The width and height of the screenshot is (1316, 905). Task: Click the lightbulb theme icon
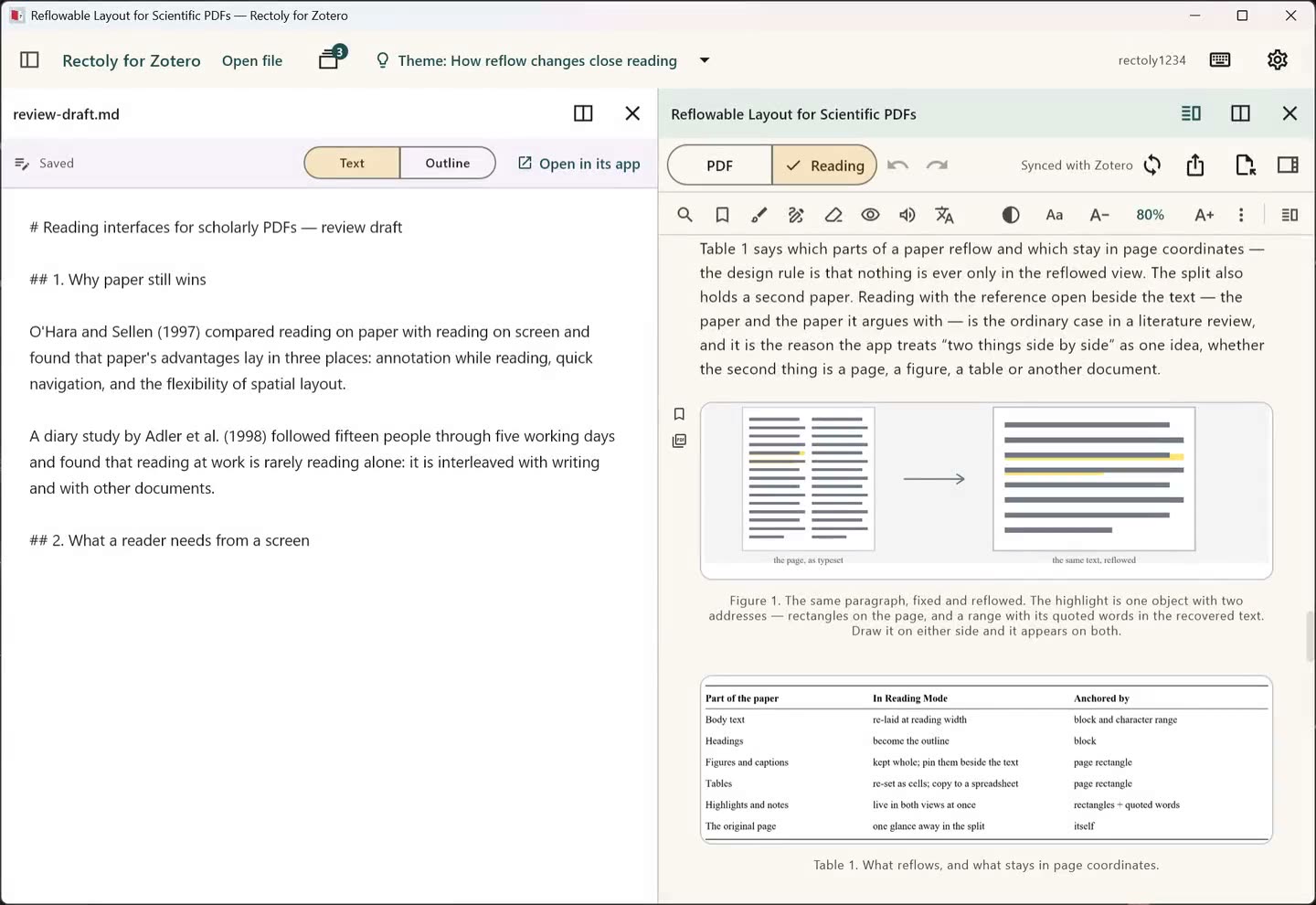383,60
